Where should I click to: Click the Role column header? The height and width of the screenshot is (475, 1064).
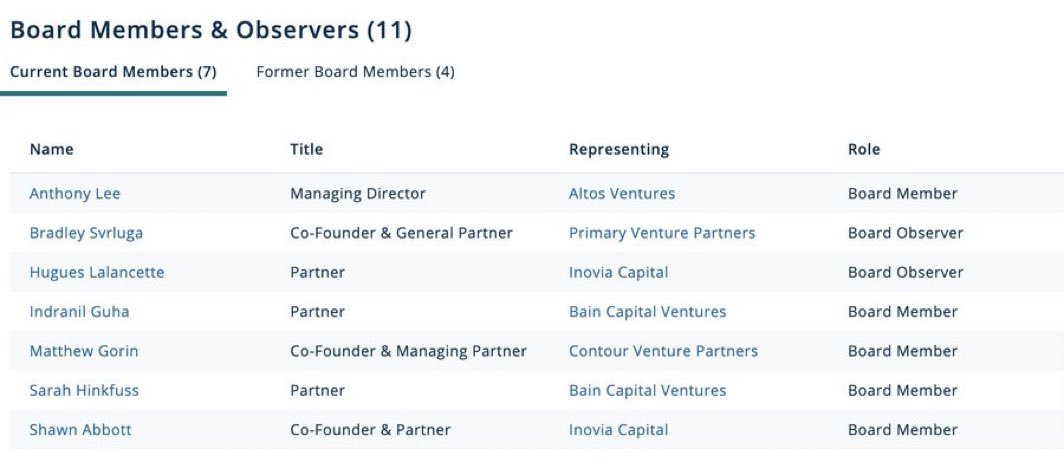pyautogui.click(x=864, y=150)
